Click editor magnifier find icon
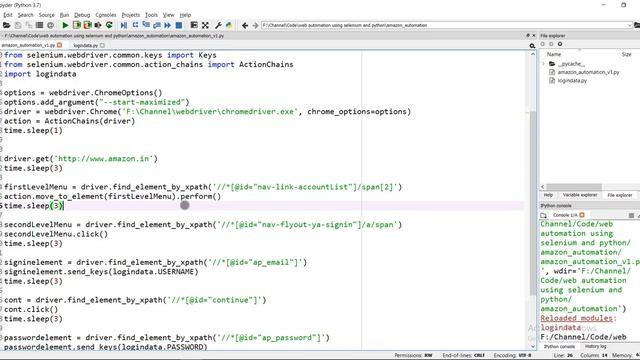Viewport: 640px width, 360px height. tap(532, 46)
